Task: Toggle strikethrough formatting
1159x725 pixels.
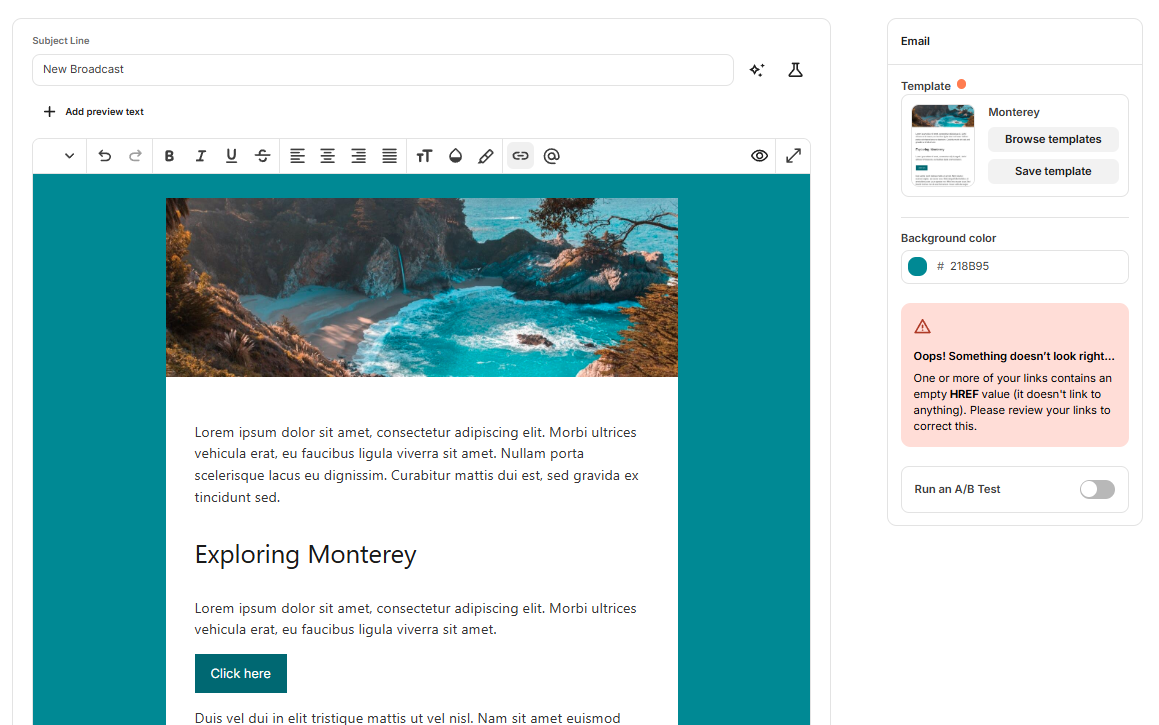Action: point(262,156)
